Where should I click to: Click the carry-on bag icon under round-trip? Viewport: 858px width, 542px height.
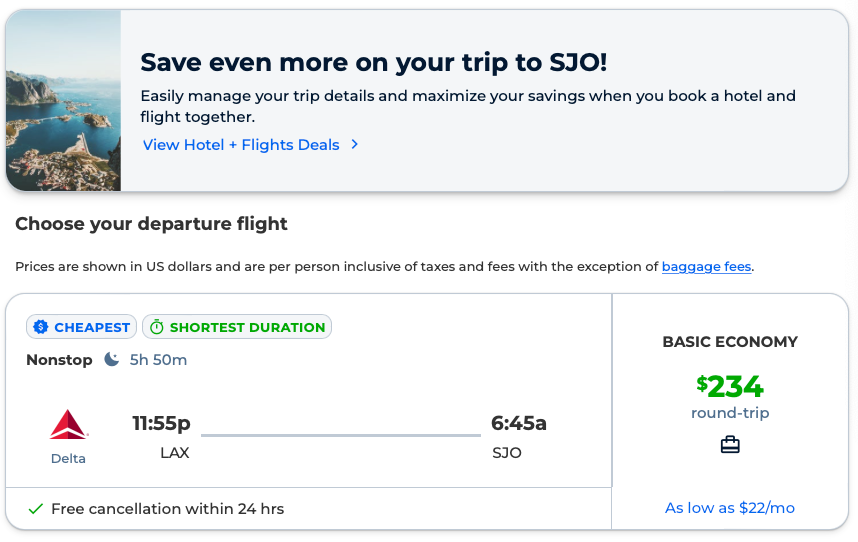730,445
